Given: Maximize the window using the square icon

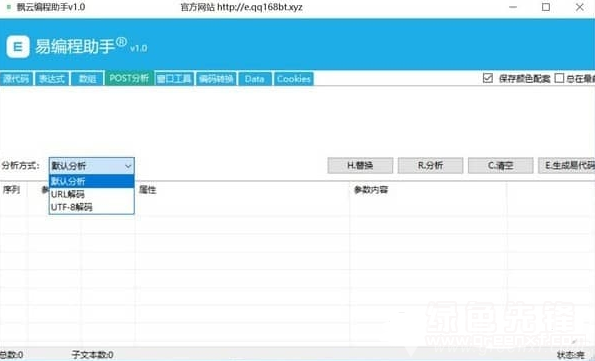Looking at the screenshot, I should [546, 7].
